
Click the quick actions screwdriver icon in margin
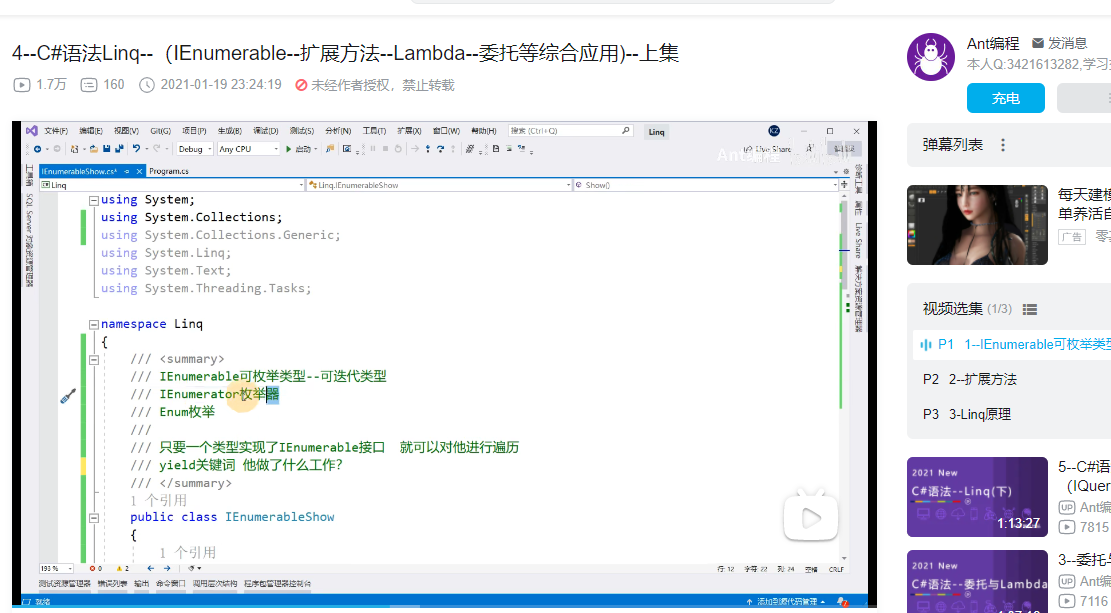pos(68,396)
